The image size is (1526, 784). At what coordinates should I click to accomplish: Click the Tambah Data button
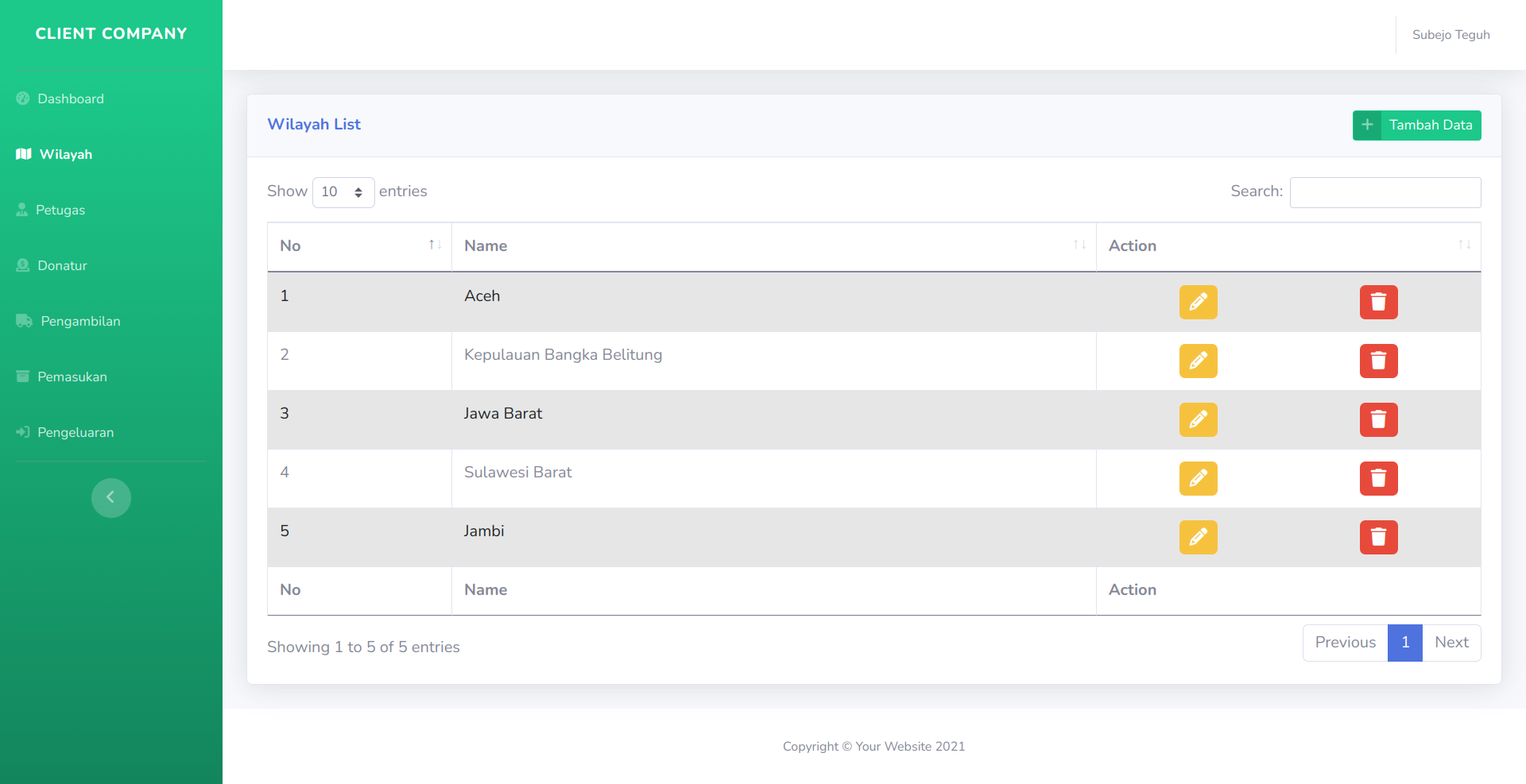1416,126
